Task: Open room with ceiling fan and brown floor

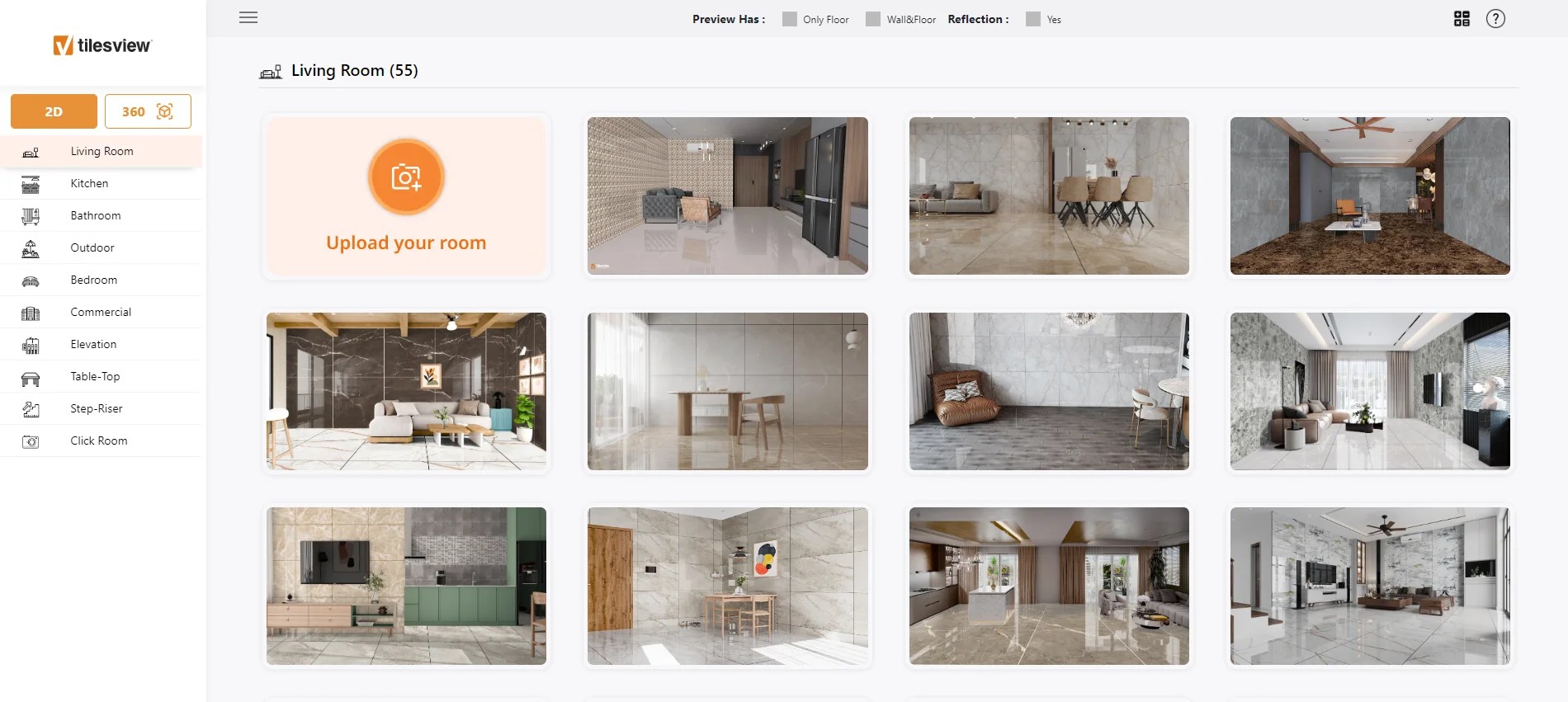Action: pyautogui.click(x=1370, y=196)
